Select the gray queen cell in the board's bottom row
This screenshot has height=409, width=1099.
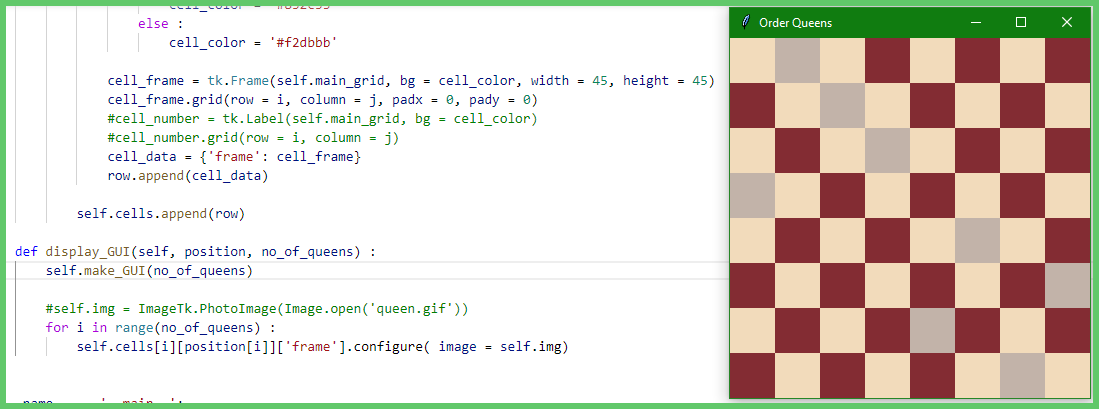(x=1022, y=375)
